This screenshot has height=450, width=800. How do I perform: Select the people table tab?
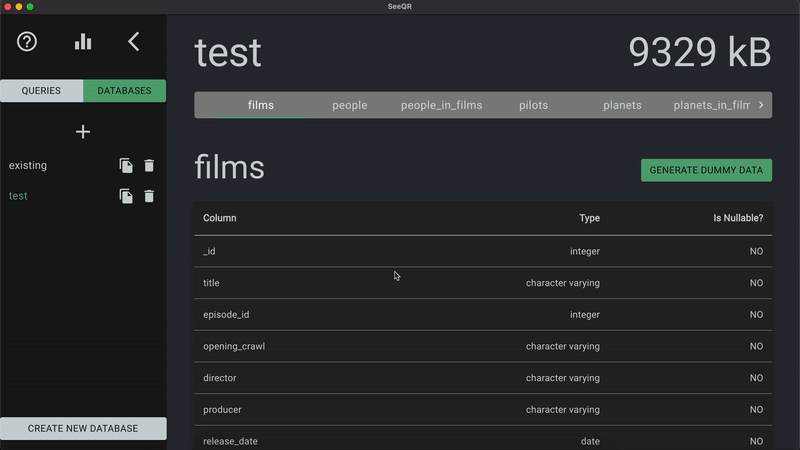[x=350, y=105]
